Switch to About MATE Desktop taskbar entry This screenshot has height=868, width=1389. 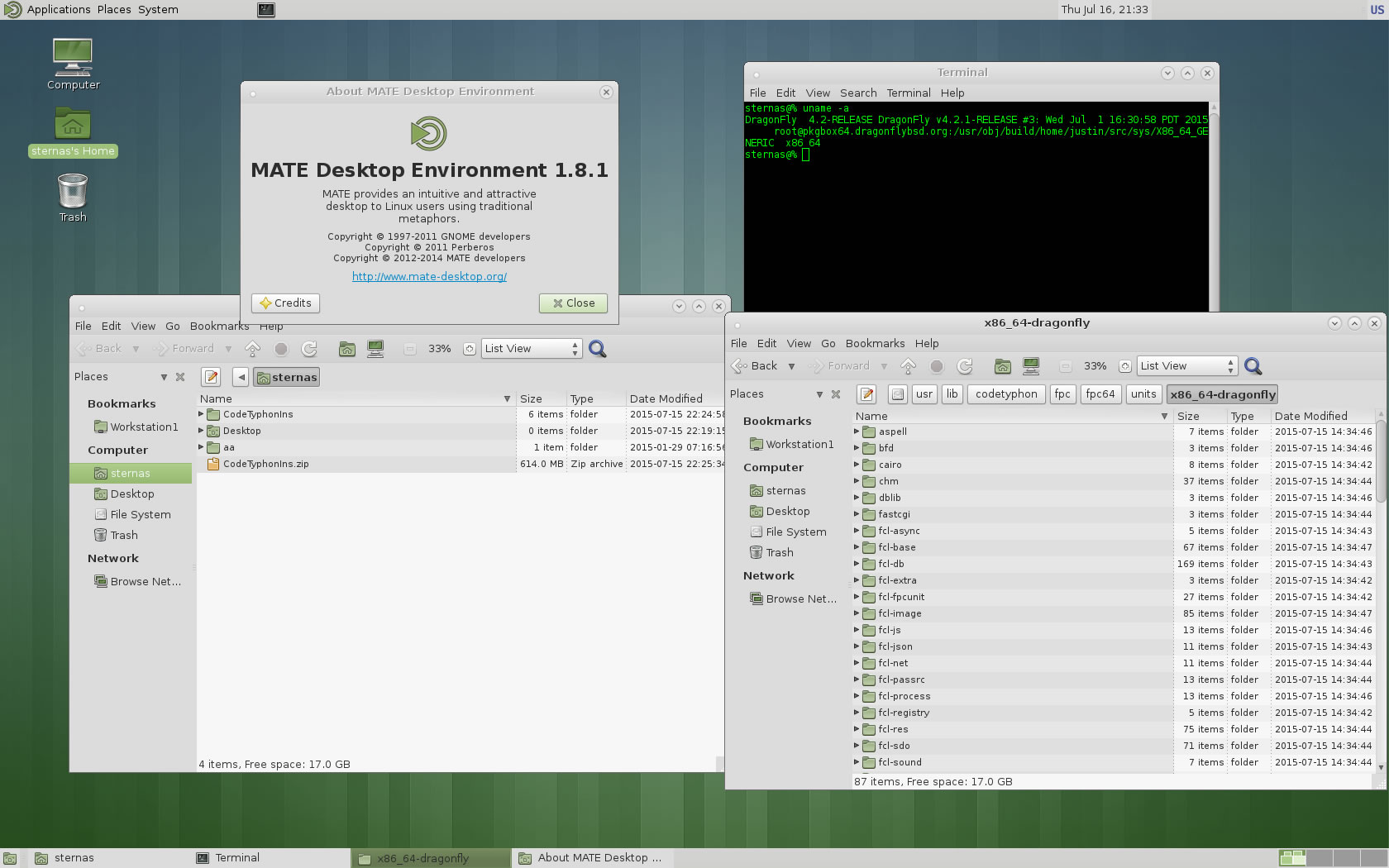coord(591,858)
